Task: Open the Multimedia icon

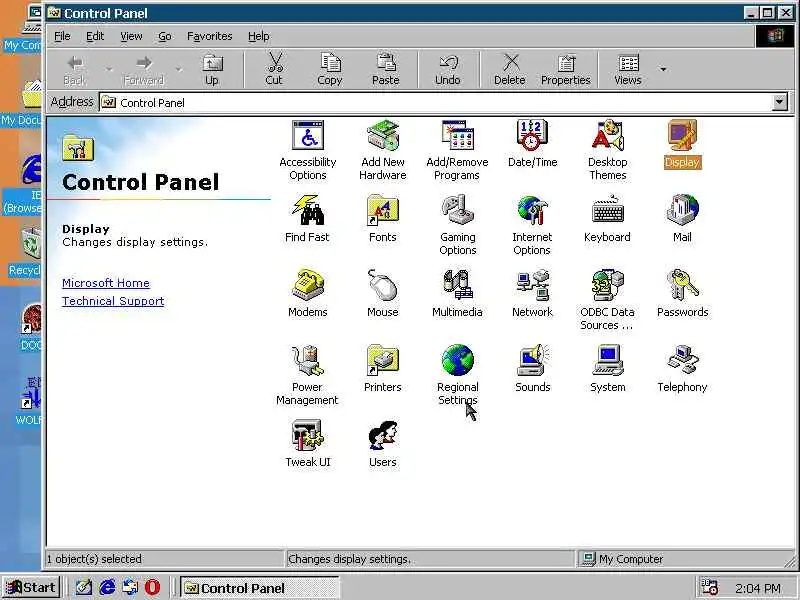Action: click(x=457, y=293)
